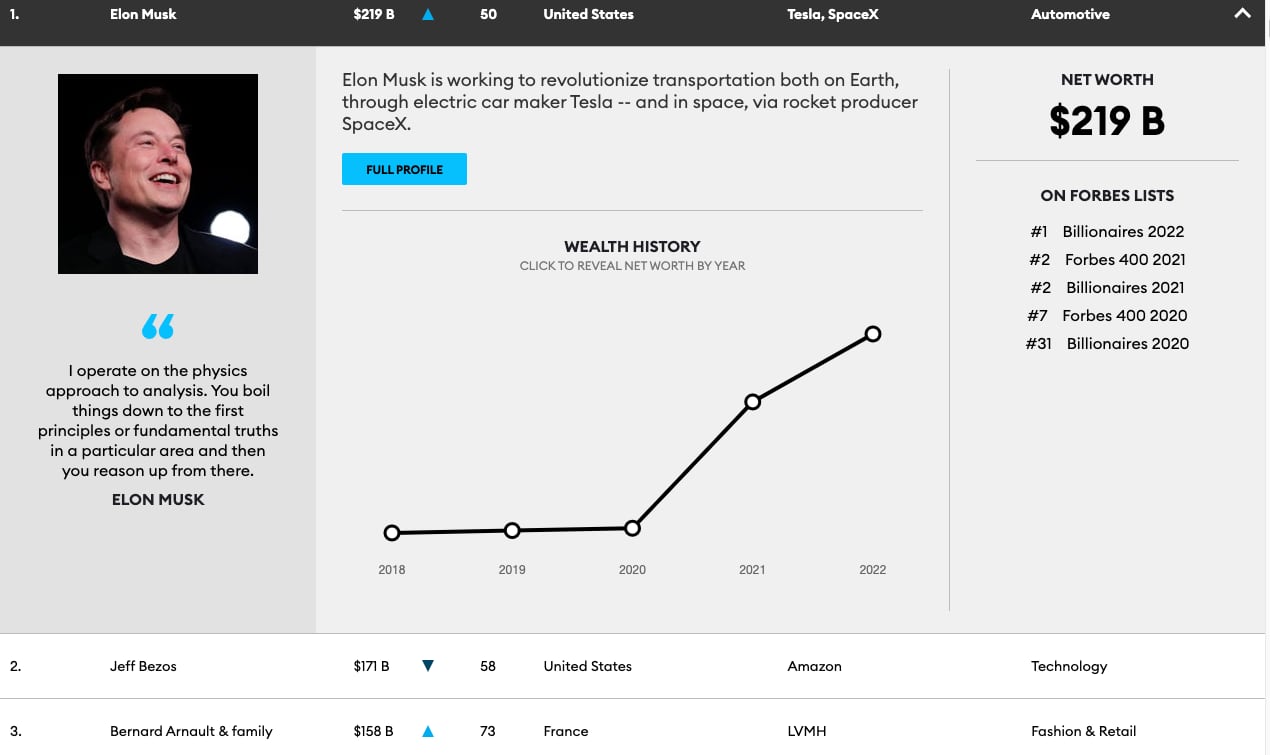Click the down arrow beside Bezos's $171 B

(x=428, y=666)
